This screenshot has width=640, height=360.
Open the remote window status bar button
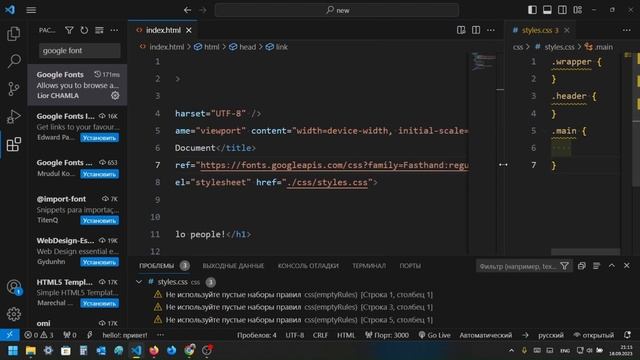click(9, 335)
